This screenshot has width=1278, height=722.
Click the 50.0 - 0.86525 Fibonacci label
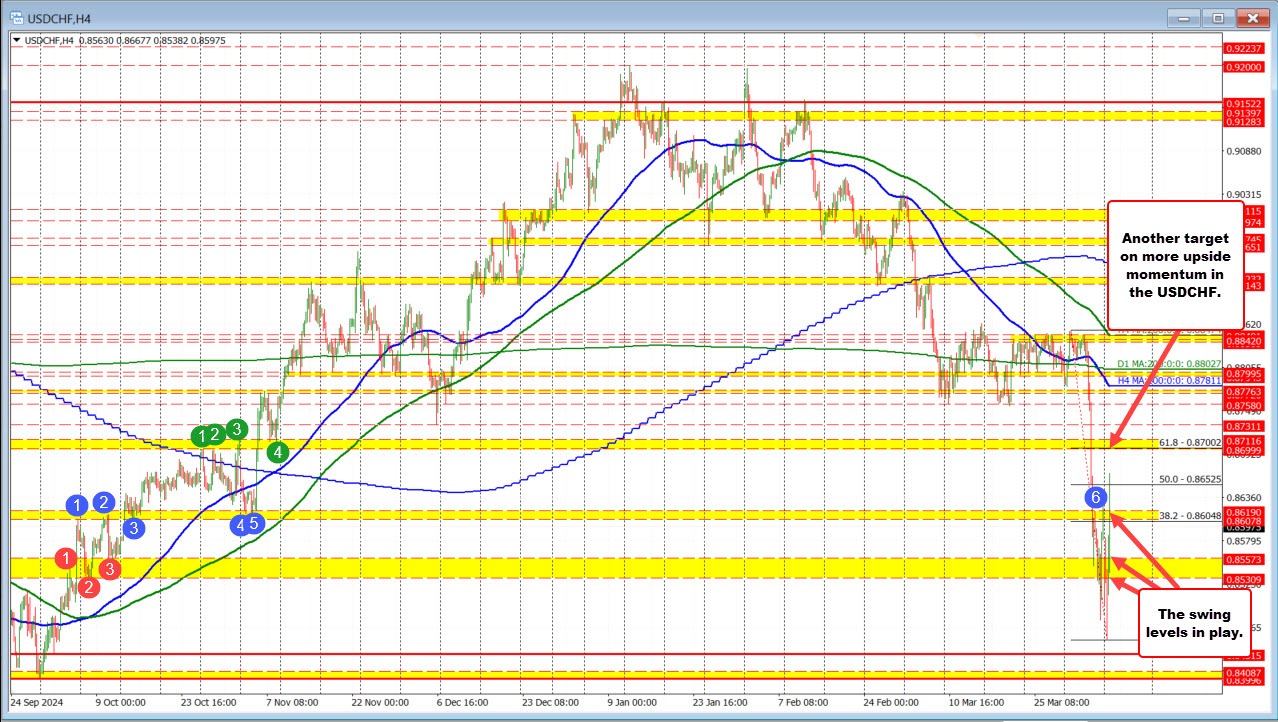pyautogui.click(x=1190, y=479)
